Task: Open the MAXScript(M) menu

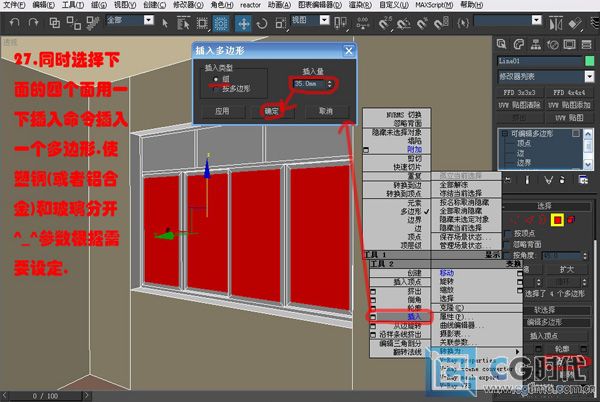Action: click(434, 5)
